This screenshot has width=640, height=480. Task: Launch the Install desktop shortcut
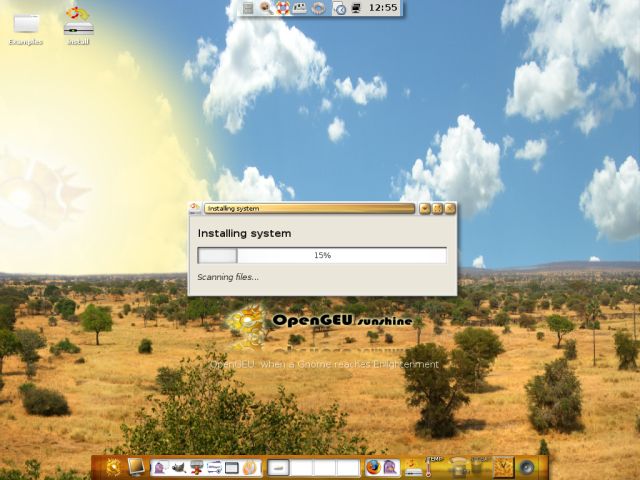pos(78,25)
